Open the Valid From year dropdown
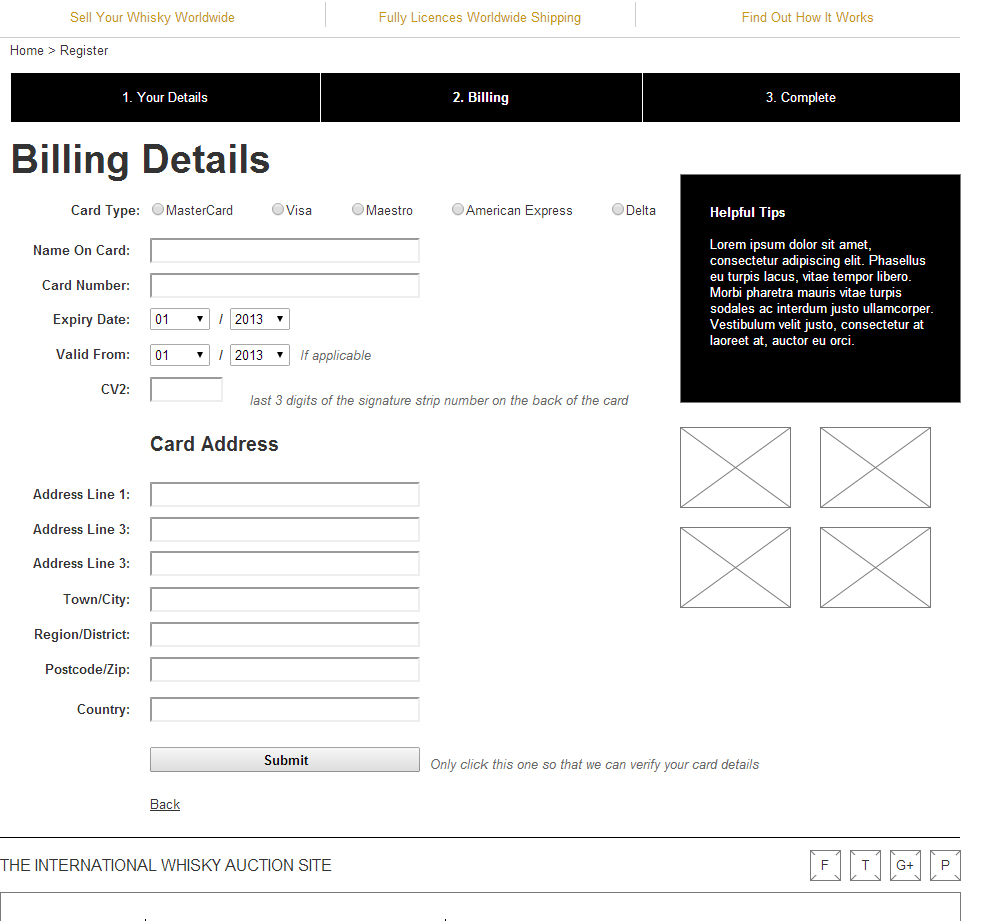 (259, 354)
